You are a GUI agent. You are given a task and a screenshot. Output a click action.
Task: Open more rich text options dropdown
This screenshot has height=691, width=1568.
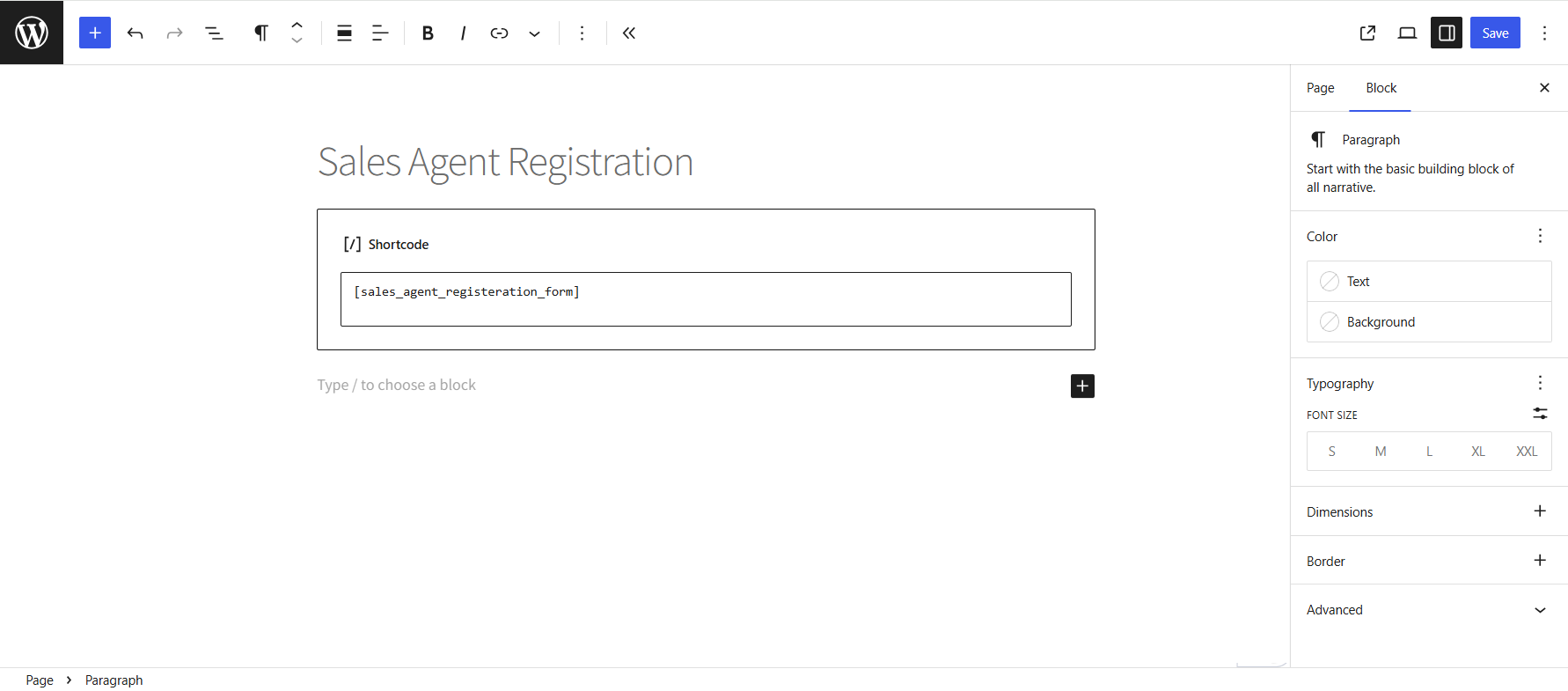(534, 33)
